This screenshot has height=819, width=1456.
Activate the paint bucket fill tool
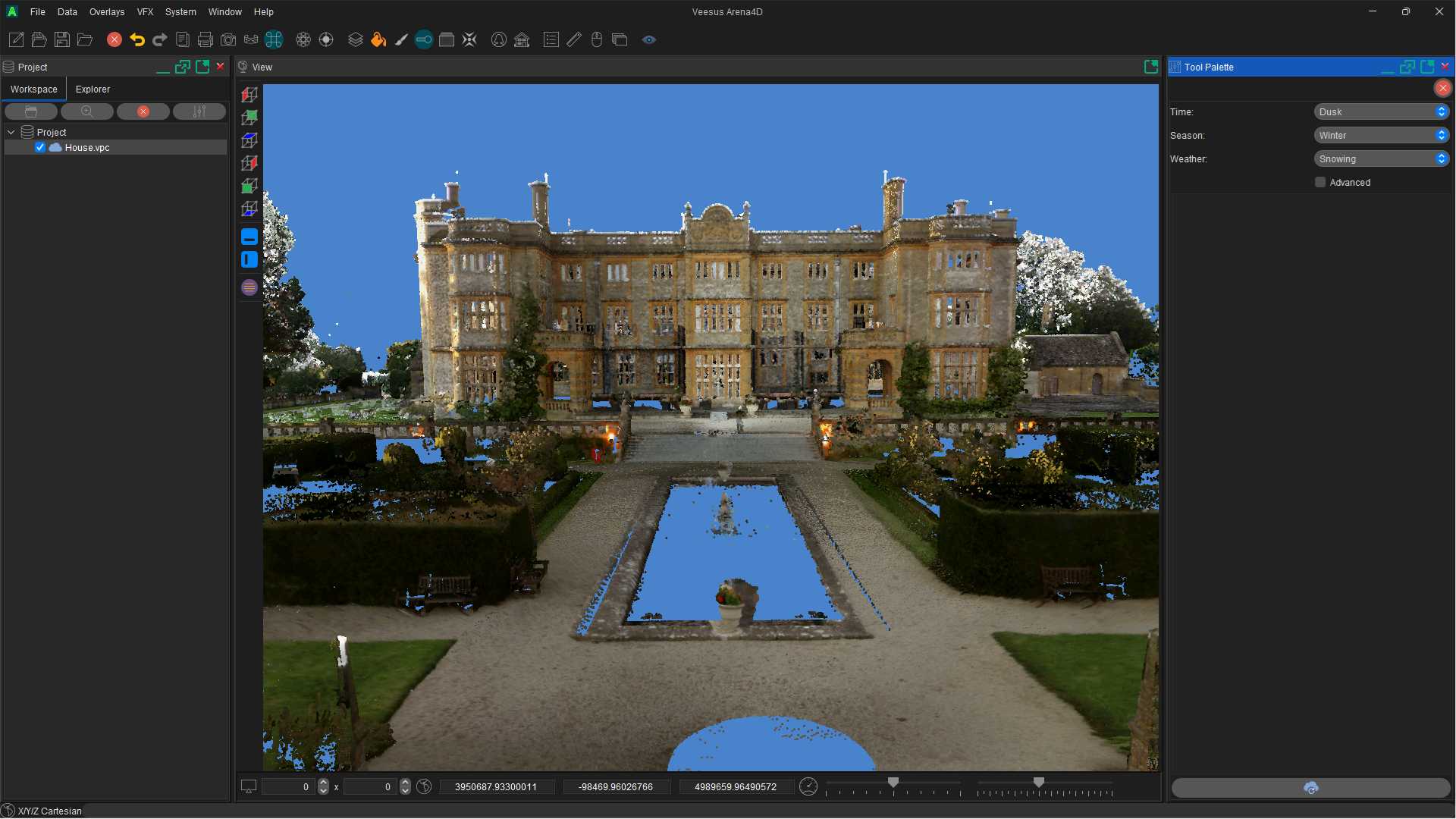(378, 39)
